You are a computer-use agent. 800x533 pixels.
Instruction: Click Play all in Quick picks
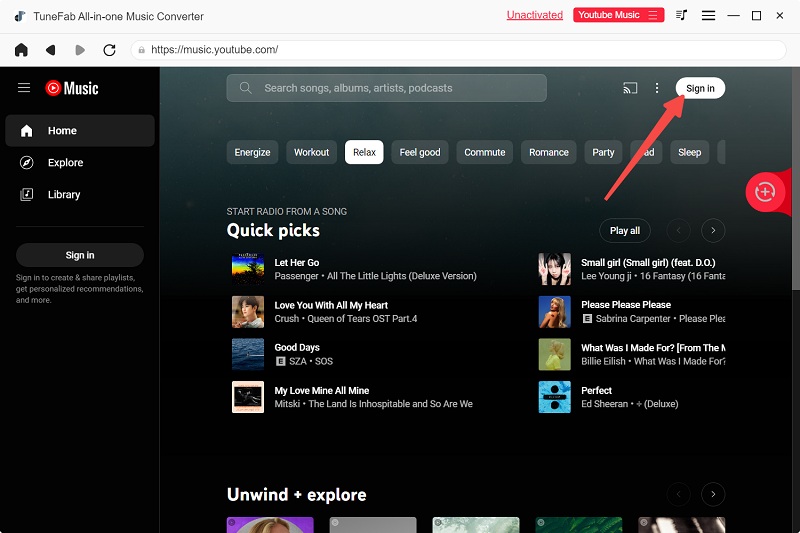624,231
